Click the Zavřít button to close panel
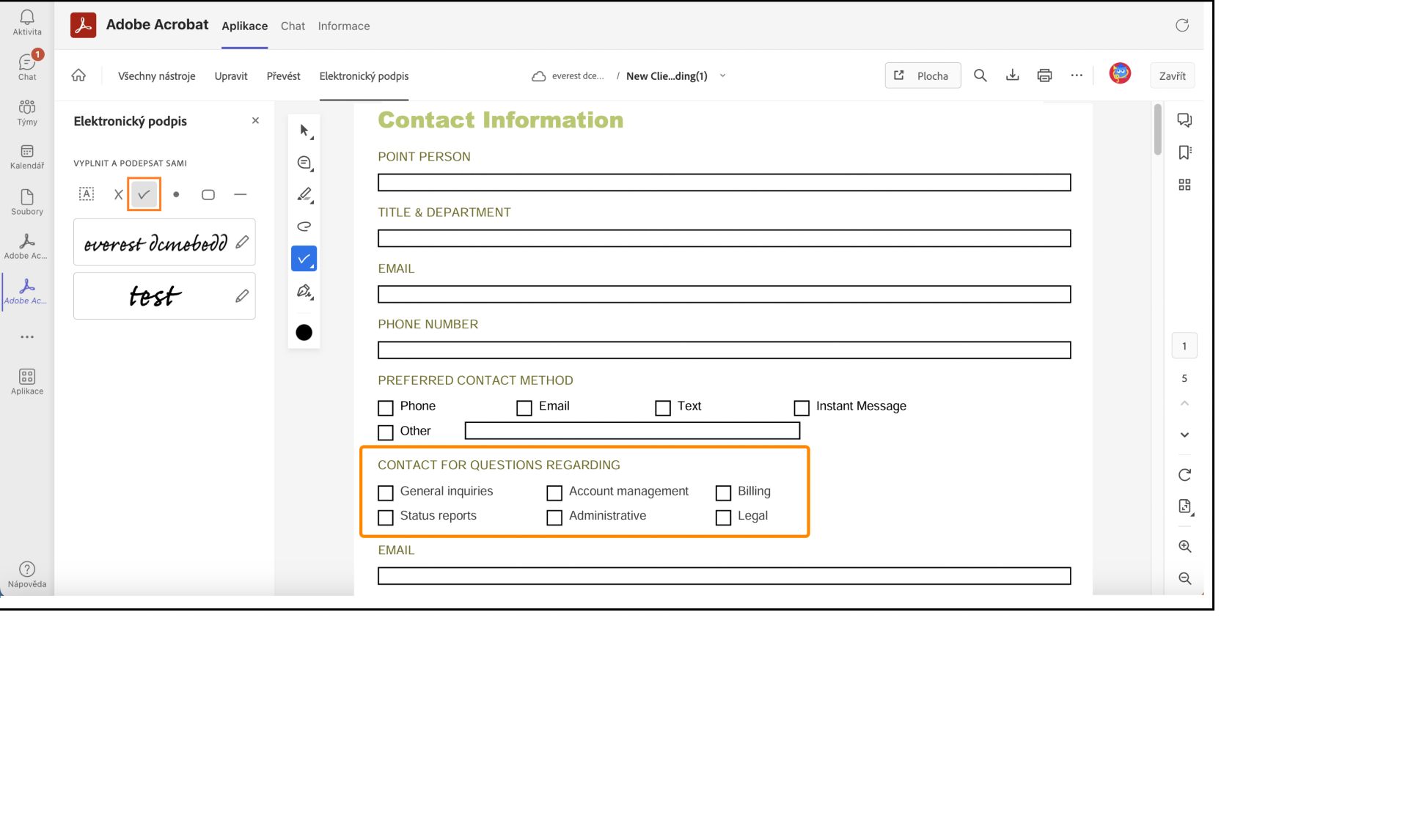The image size is (1408, 840). 1172,75
